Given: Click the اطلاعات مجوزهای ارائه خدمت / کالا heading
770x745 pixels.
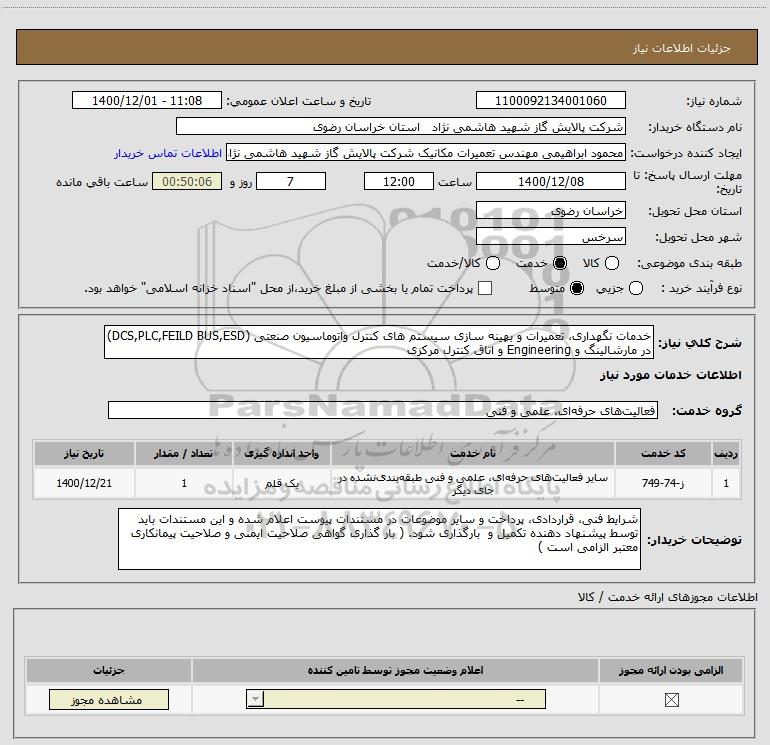Looking at the screenshot, I should (668, 597).
